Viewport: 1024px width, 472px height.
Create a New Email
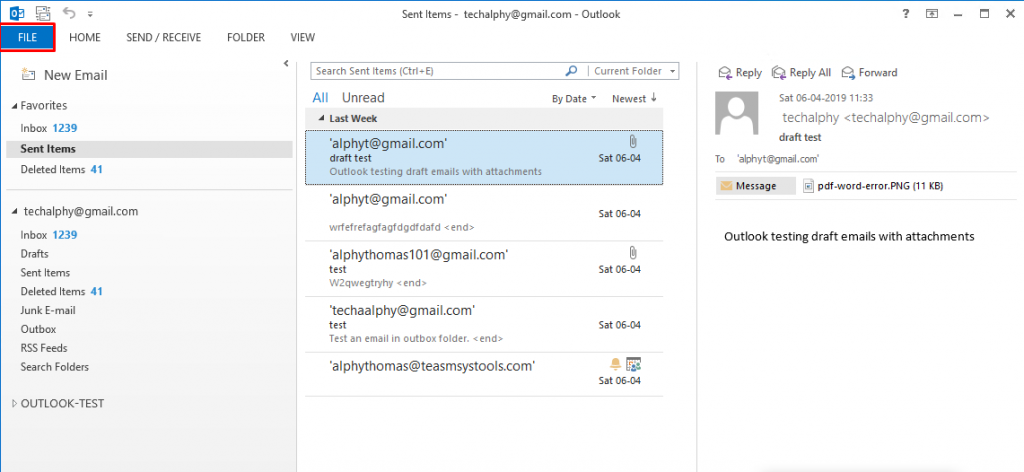click(x=64, y=75)
